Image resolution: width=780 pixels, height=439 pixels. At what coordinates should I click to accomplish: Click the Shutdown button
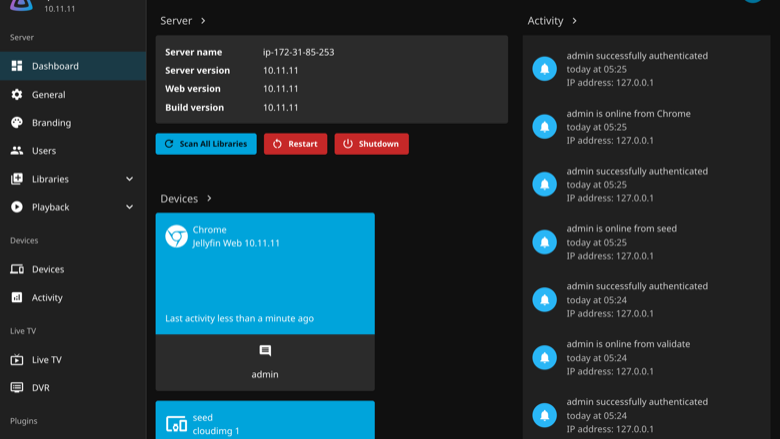[x=372, y=144]
